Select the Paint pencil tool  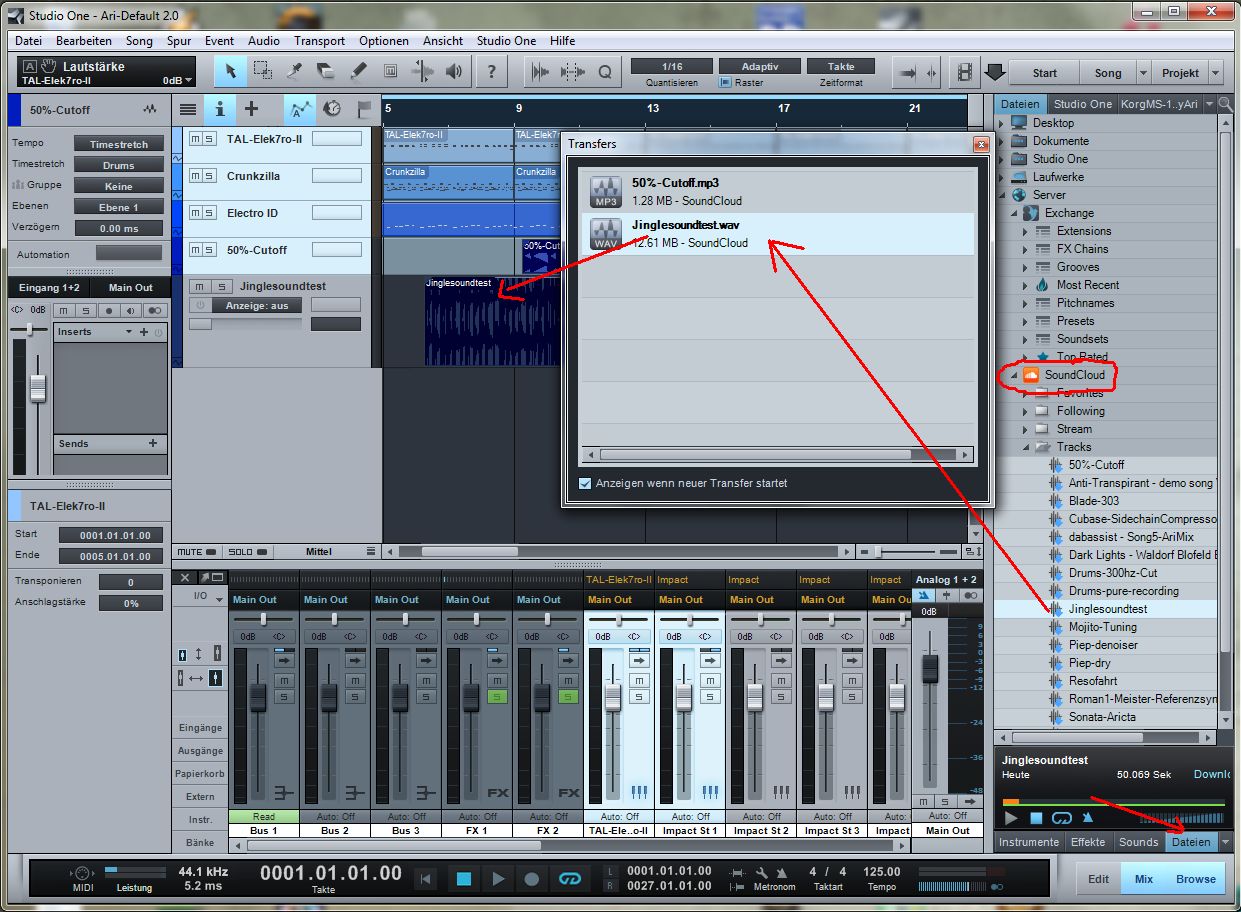tap(358, 72)
